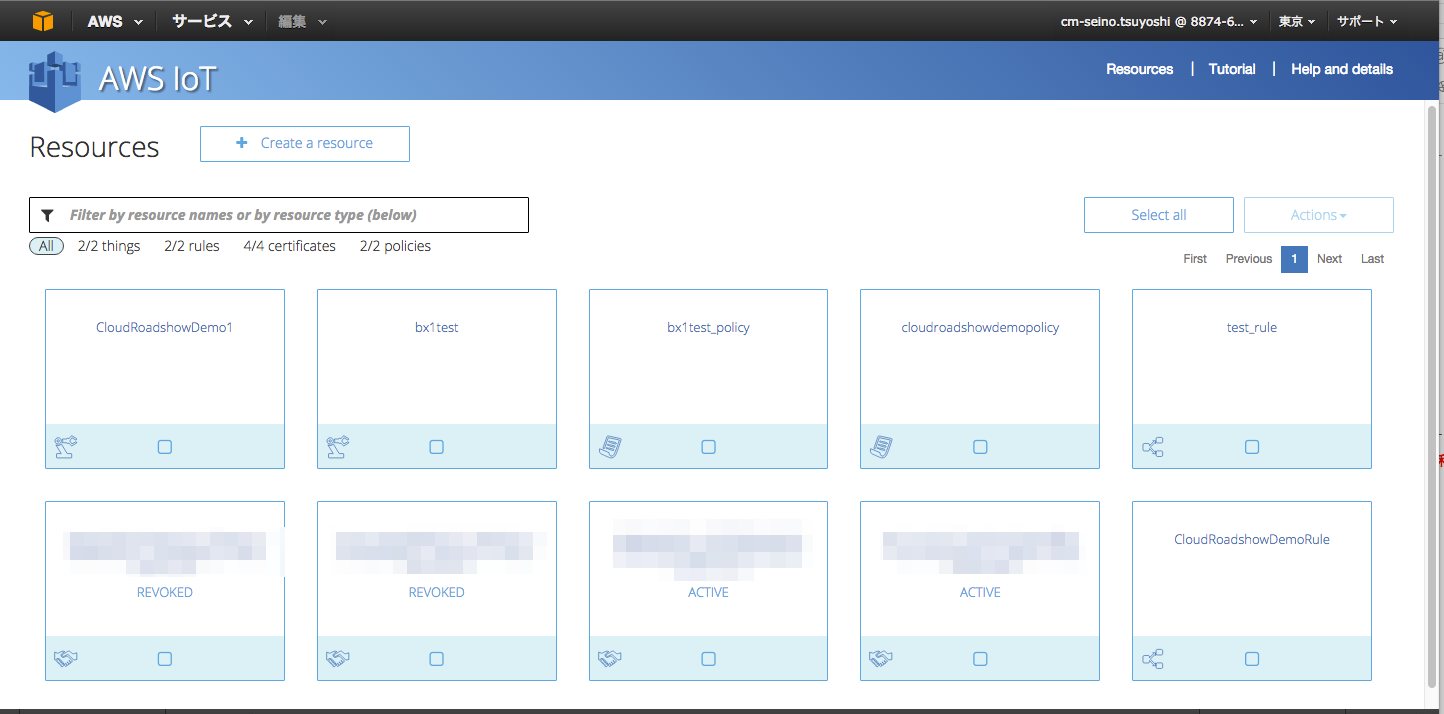This screenshot has height=714, width=1444.
Task: Open the CloudRoadshowDemo1 resource
Action: (164, 327)
